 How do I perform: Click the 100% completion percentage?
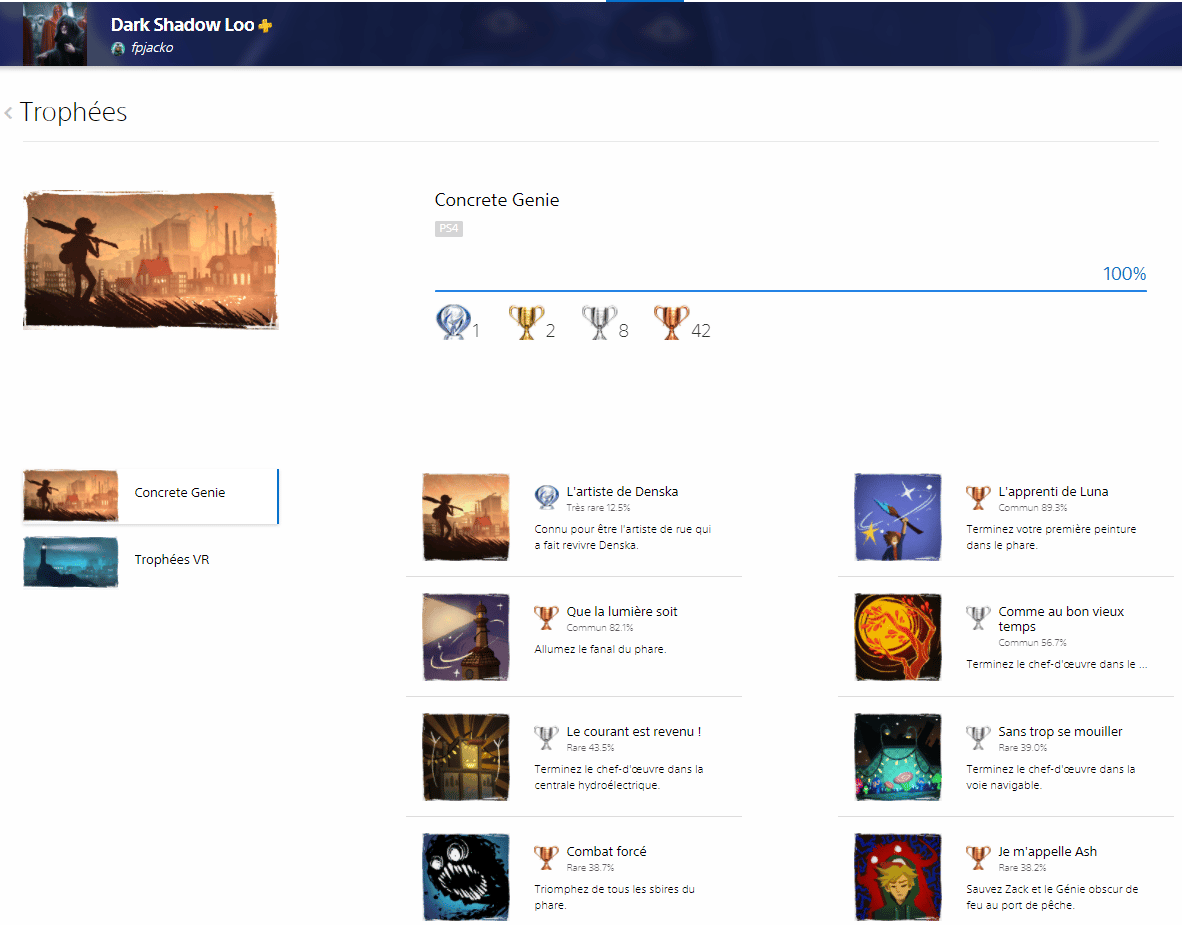pyautogui.click(x=1124, y=274)
